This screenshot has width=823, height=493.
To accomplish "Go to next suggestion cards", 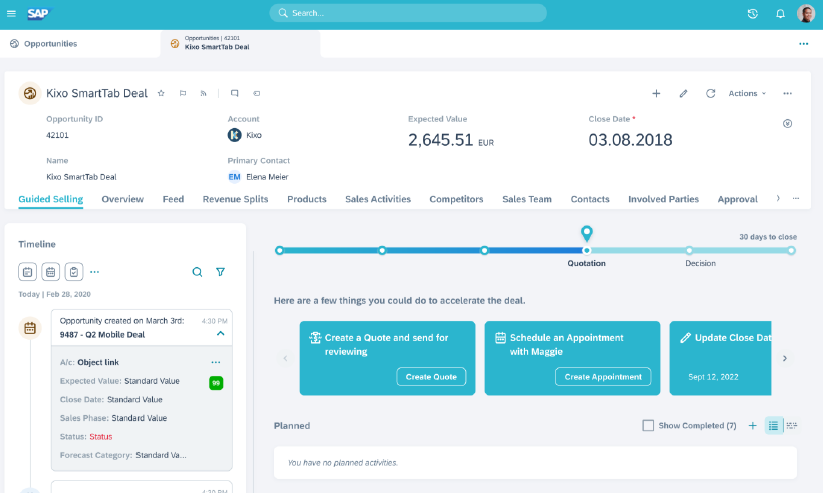I will [785, 359].
